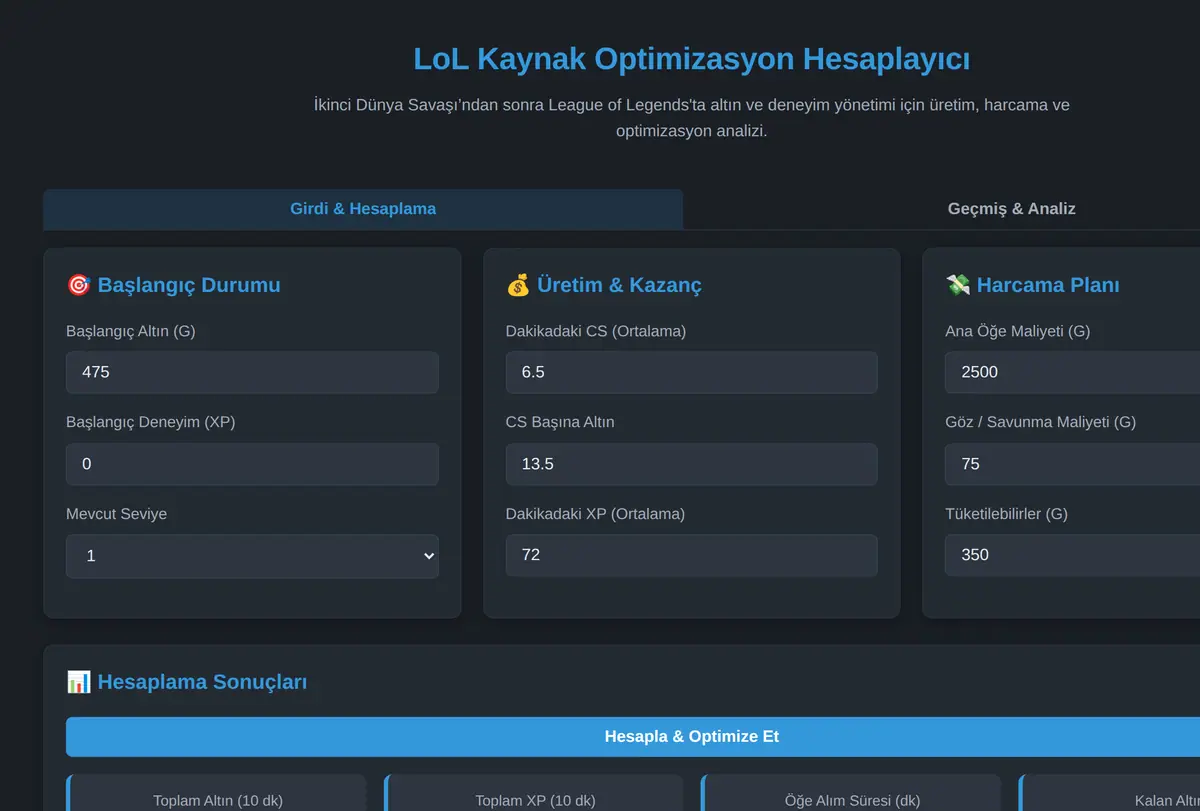
Task: Click the Mevcut Seviye label
Action: click(x=116, y=514)
